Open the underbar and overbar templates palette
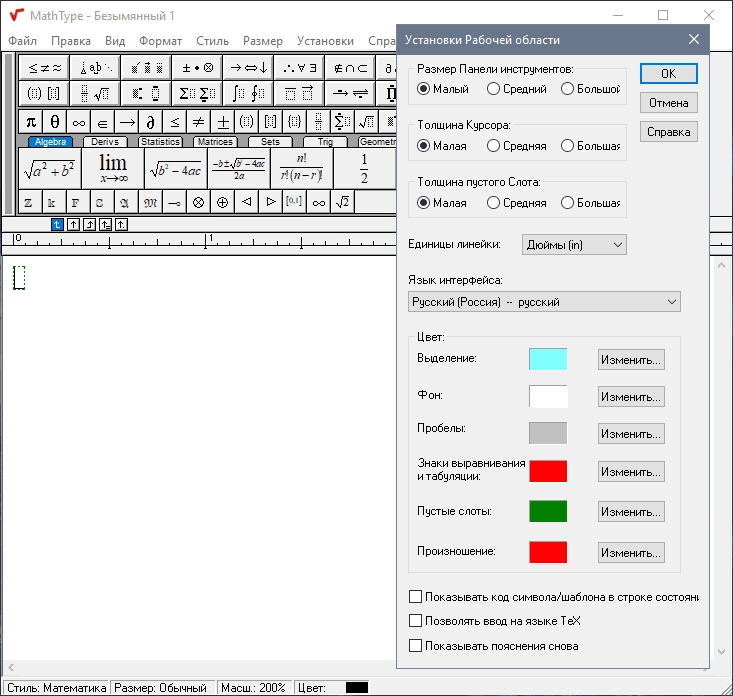 pyautogui.click(x=300, y=94)
